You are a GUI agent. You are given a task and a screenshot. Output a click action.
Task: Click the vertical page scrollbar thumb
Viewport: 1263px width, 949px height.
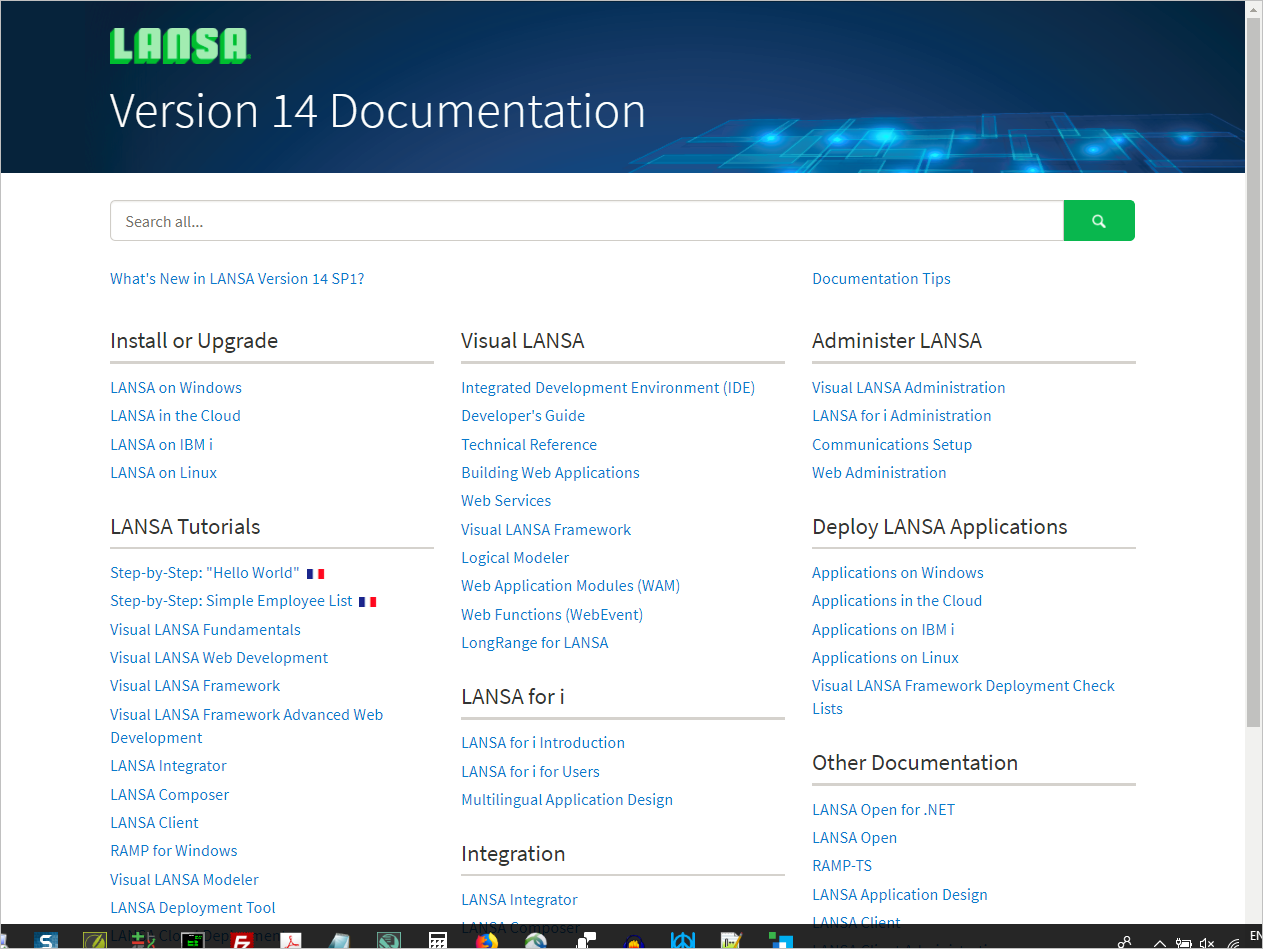[x=1254, y=372]
